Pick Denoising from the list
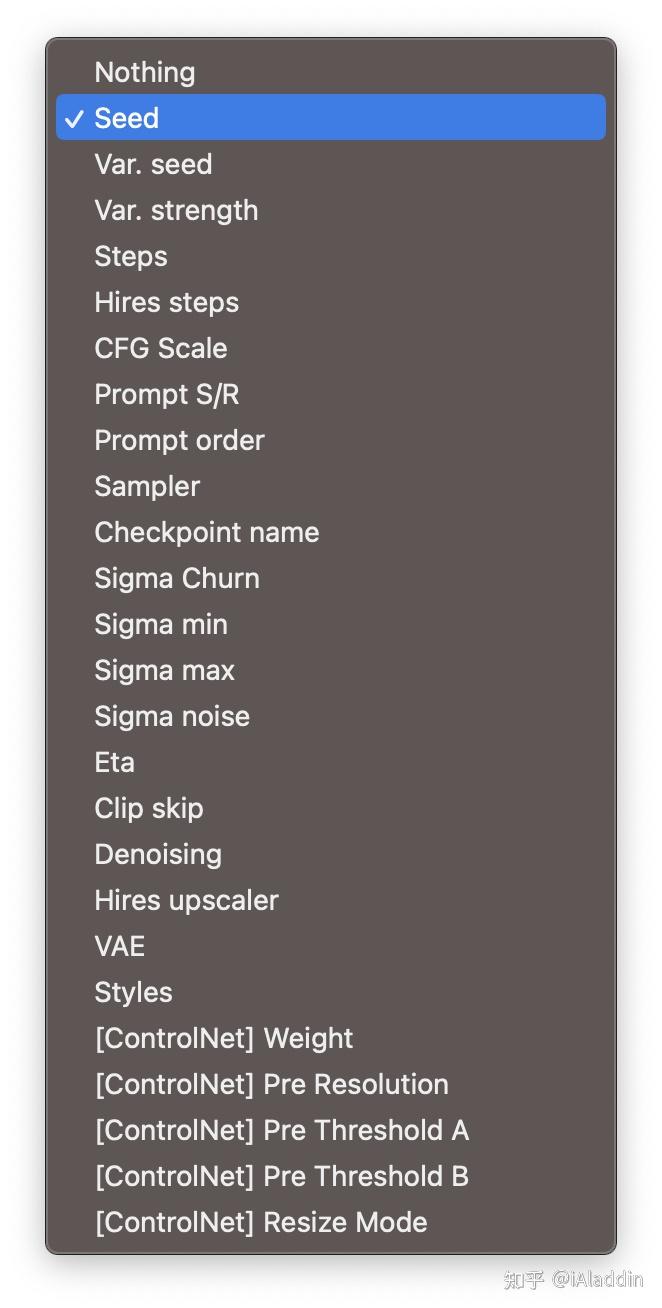Image resolution: width=662 pixels, height=1308 pixels. [158, 854]
